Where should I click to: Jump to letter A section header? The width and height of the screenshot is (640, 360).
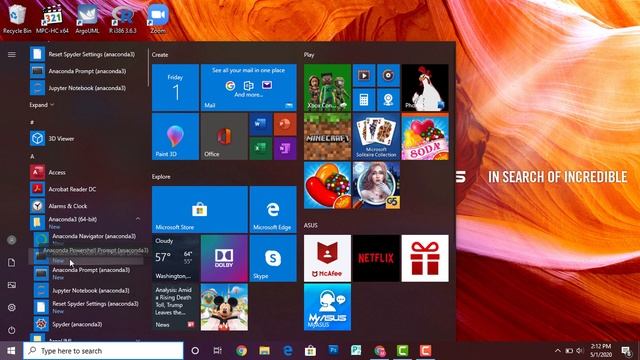pos(32,156)
